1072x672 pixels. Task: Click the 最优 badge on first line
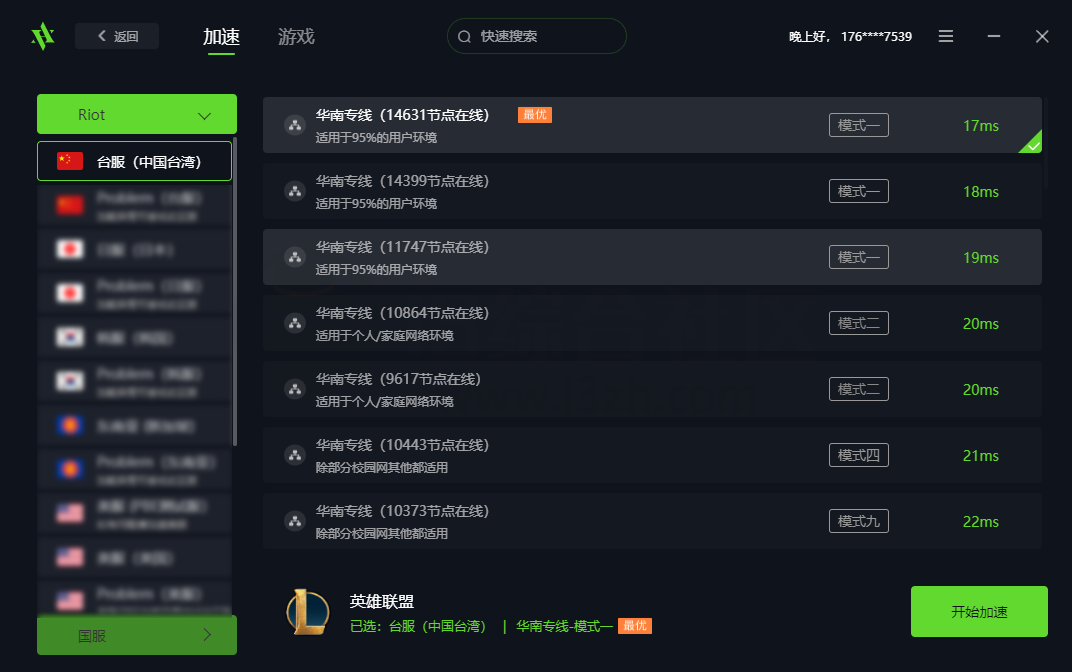535,115
